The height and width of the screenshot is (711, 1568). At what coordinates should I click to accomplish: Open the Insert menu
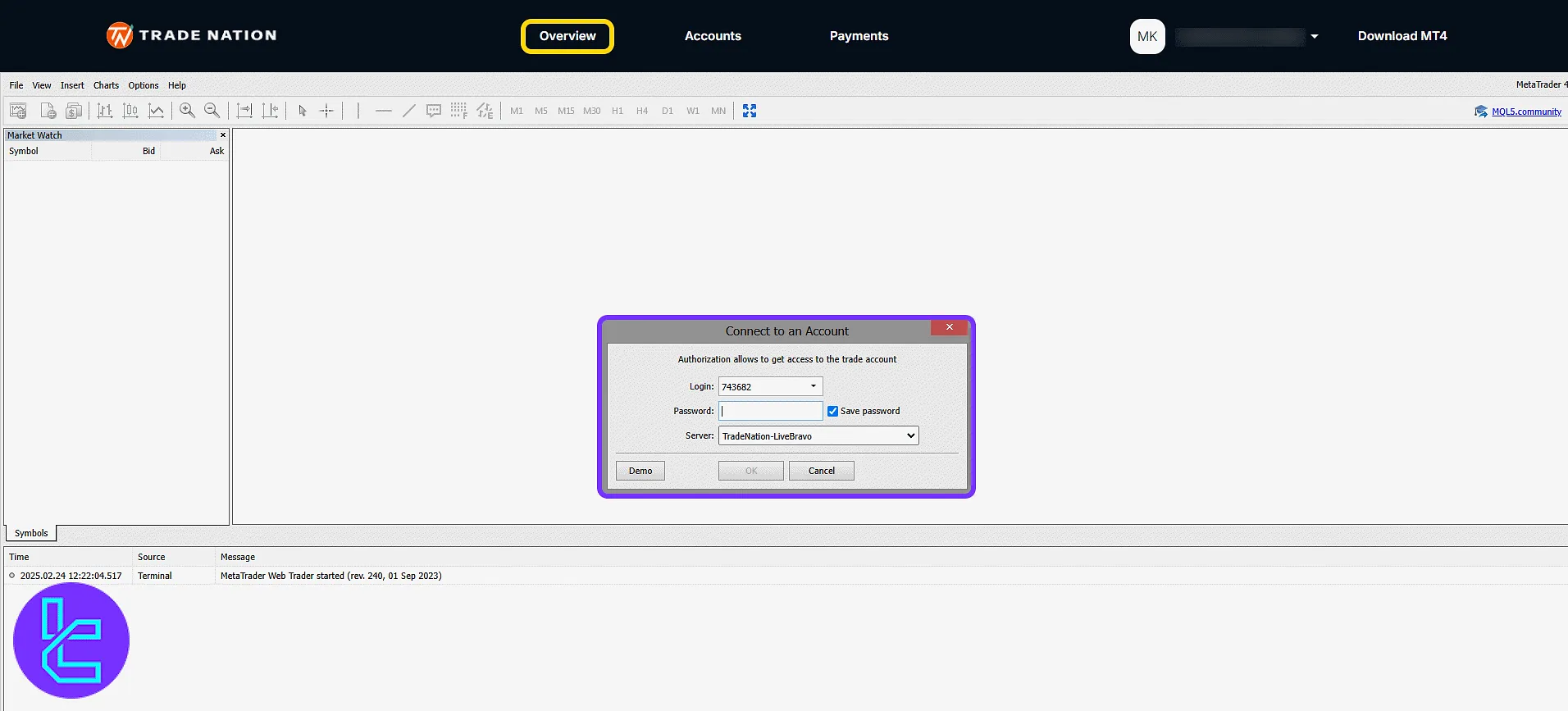pos(72,85)
